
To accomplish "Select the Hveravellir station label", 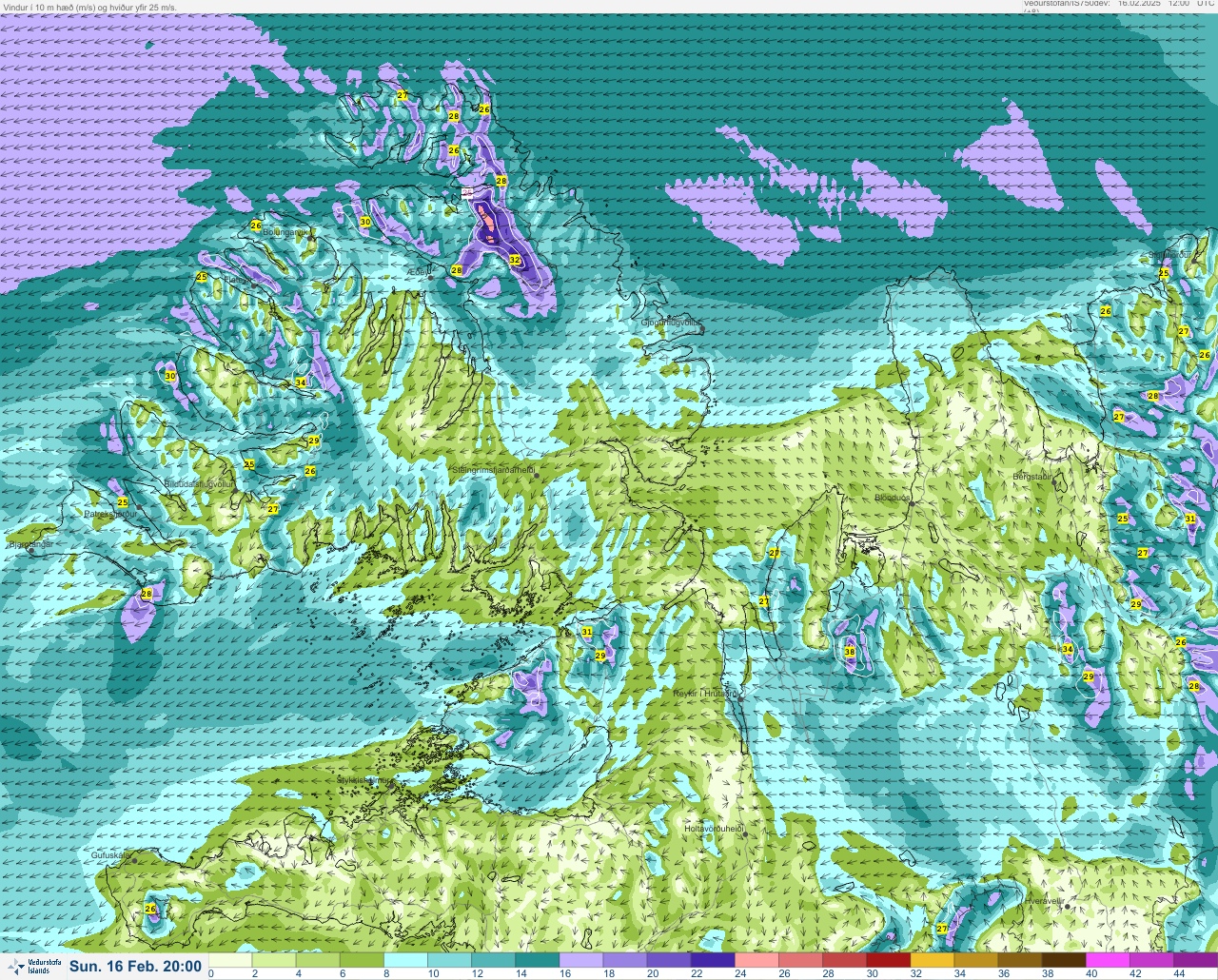I will click(x=1044, y=899).
